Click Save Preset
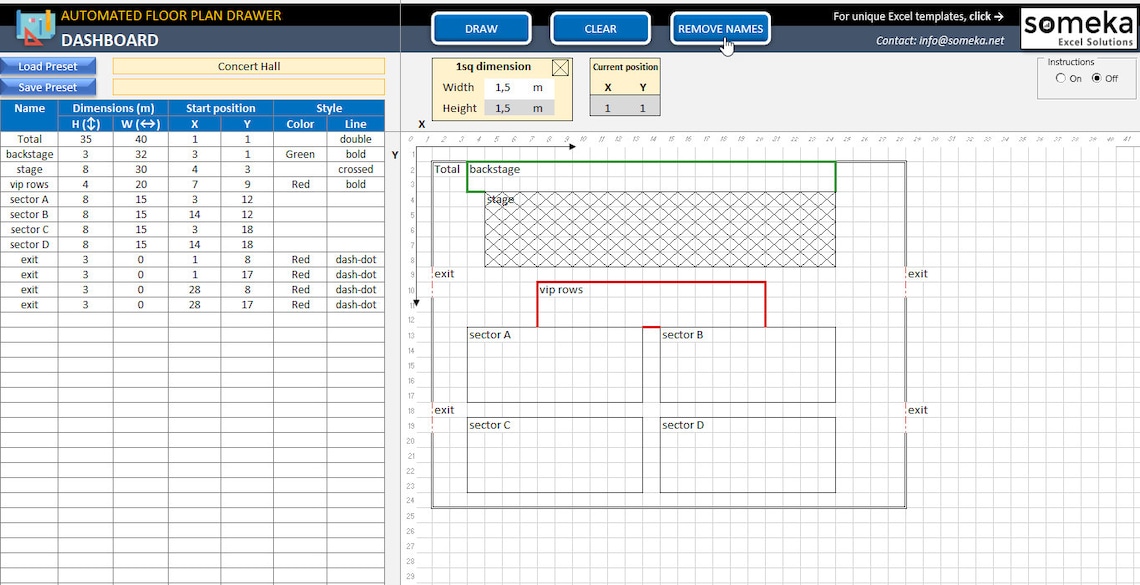 click(x=48, y=87)
